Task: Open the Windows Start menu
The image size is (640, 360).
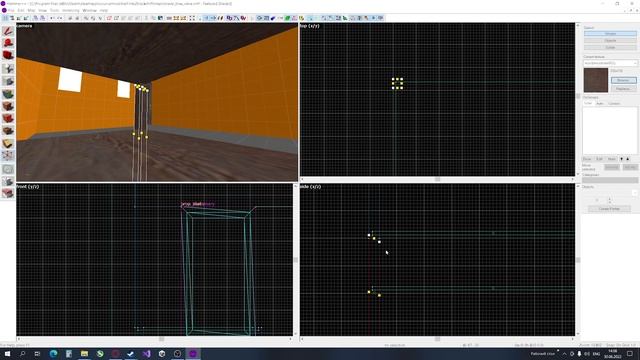Action: point(7,354)
